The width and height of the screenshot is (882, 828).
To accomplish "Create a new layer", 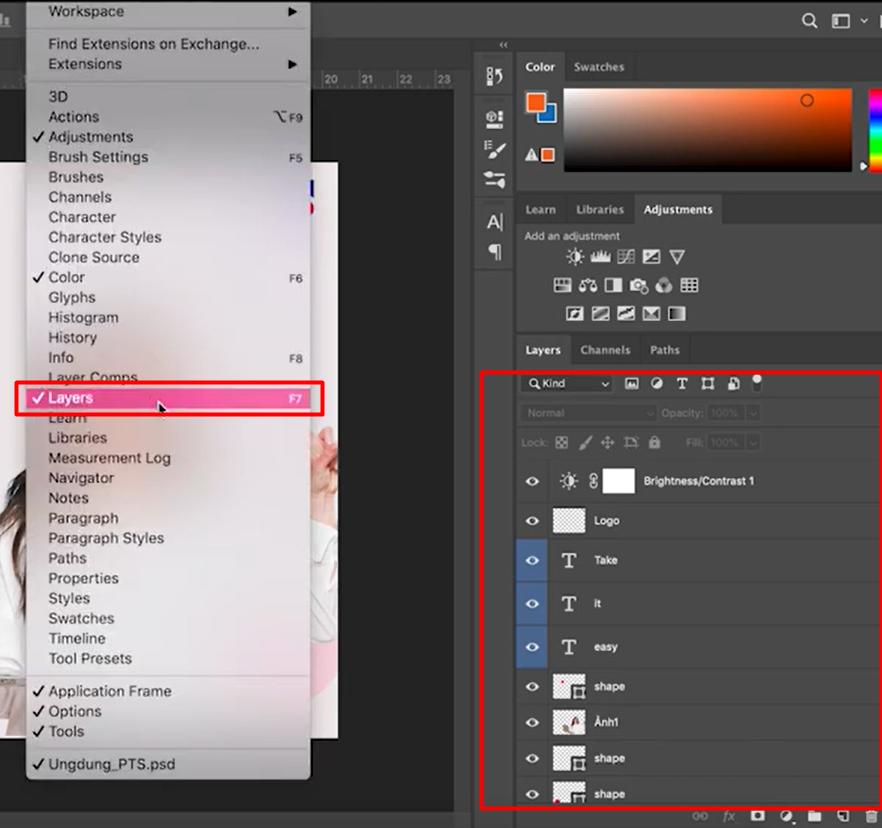I will [x=843, y=815].
